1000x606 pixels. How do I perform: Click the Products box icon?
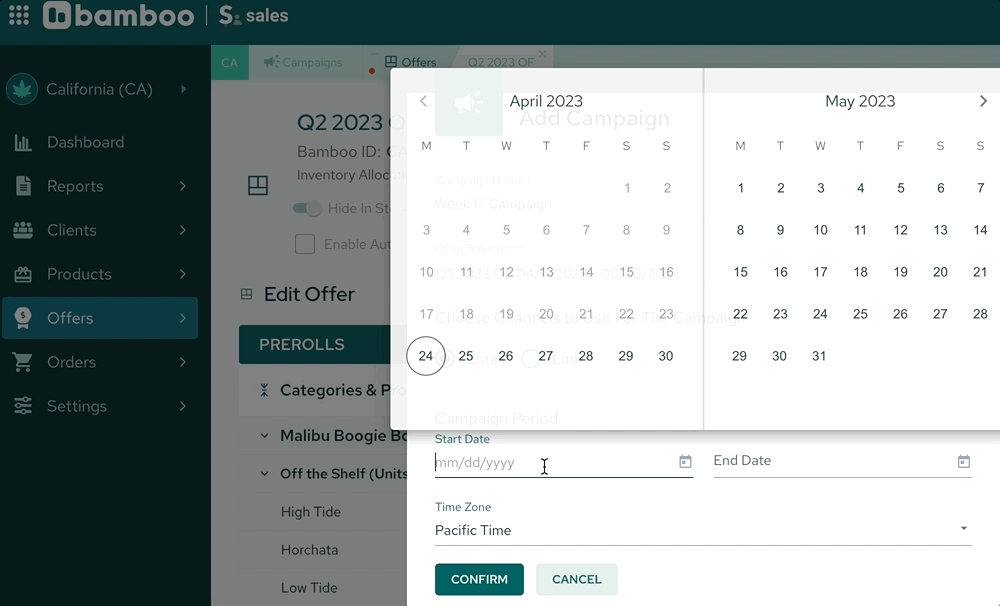pos(23,274)
